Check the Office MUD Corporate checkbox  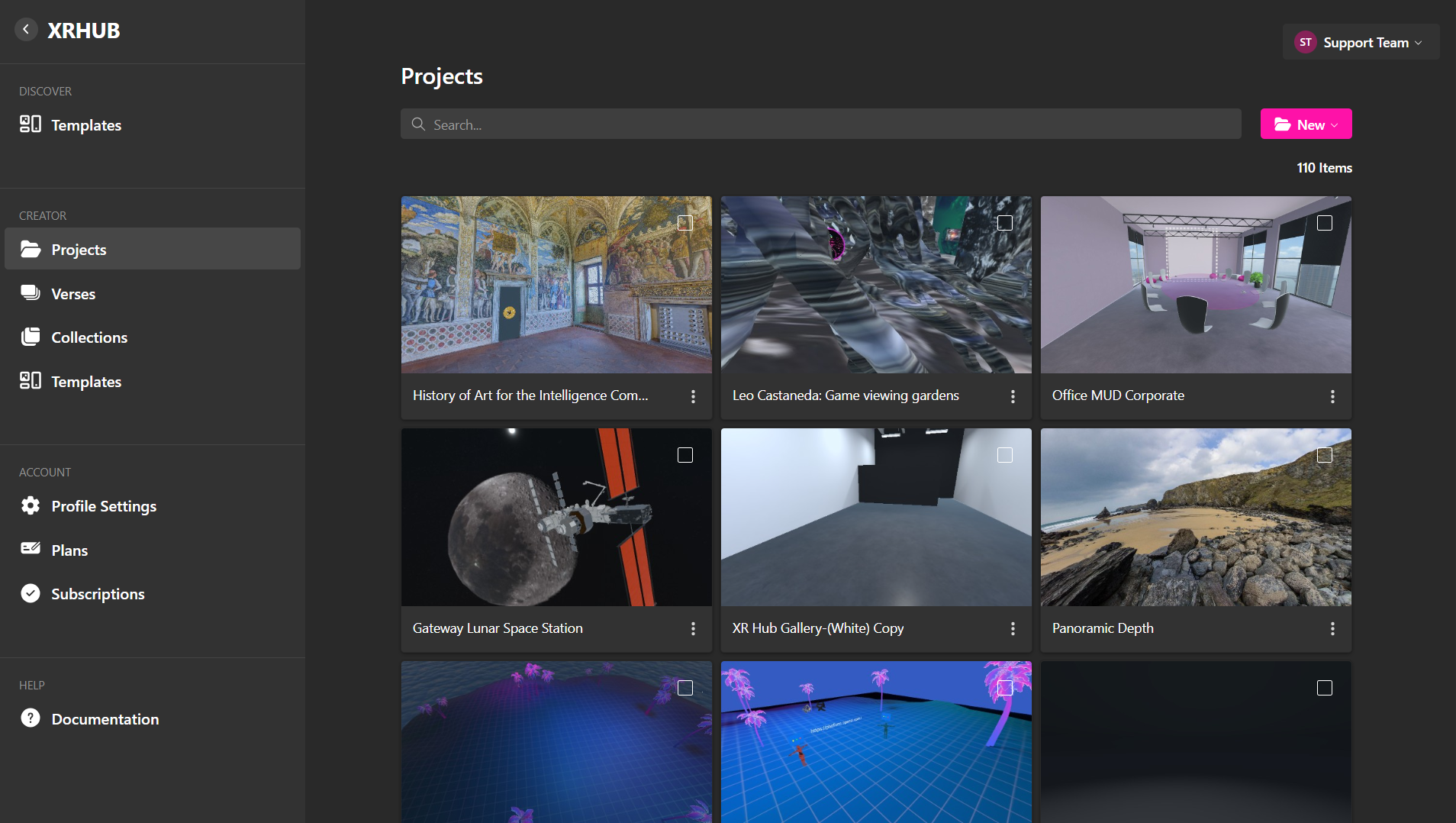[x=1324, y=223]
